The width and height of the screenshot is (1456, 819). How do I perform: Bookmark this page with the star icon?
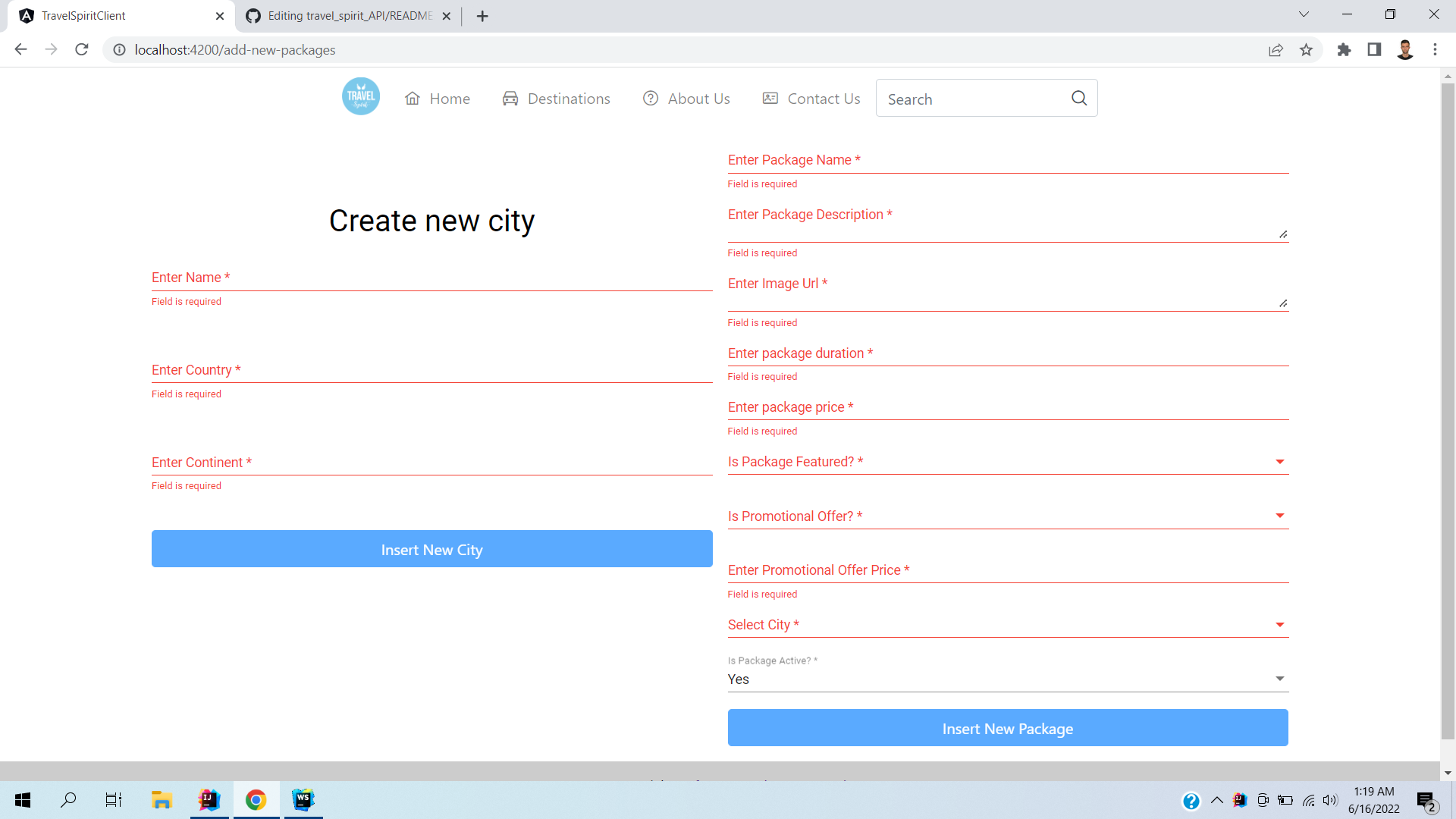1306,50
